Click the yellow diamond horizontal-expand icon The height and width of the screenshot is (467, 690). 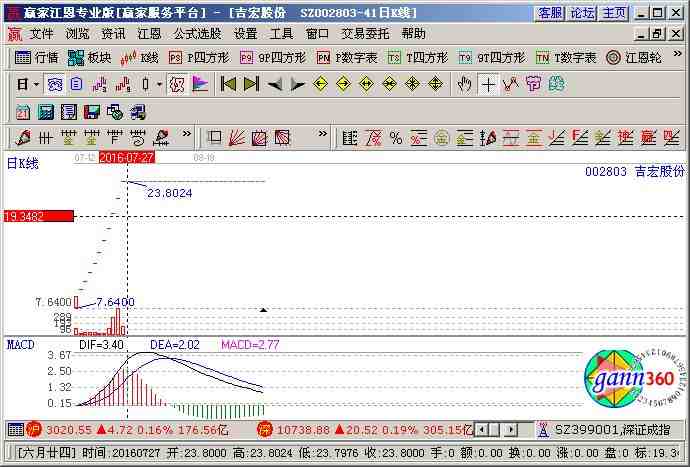coord(367,84)
